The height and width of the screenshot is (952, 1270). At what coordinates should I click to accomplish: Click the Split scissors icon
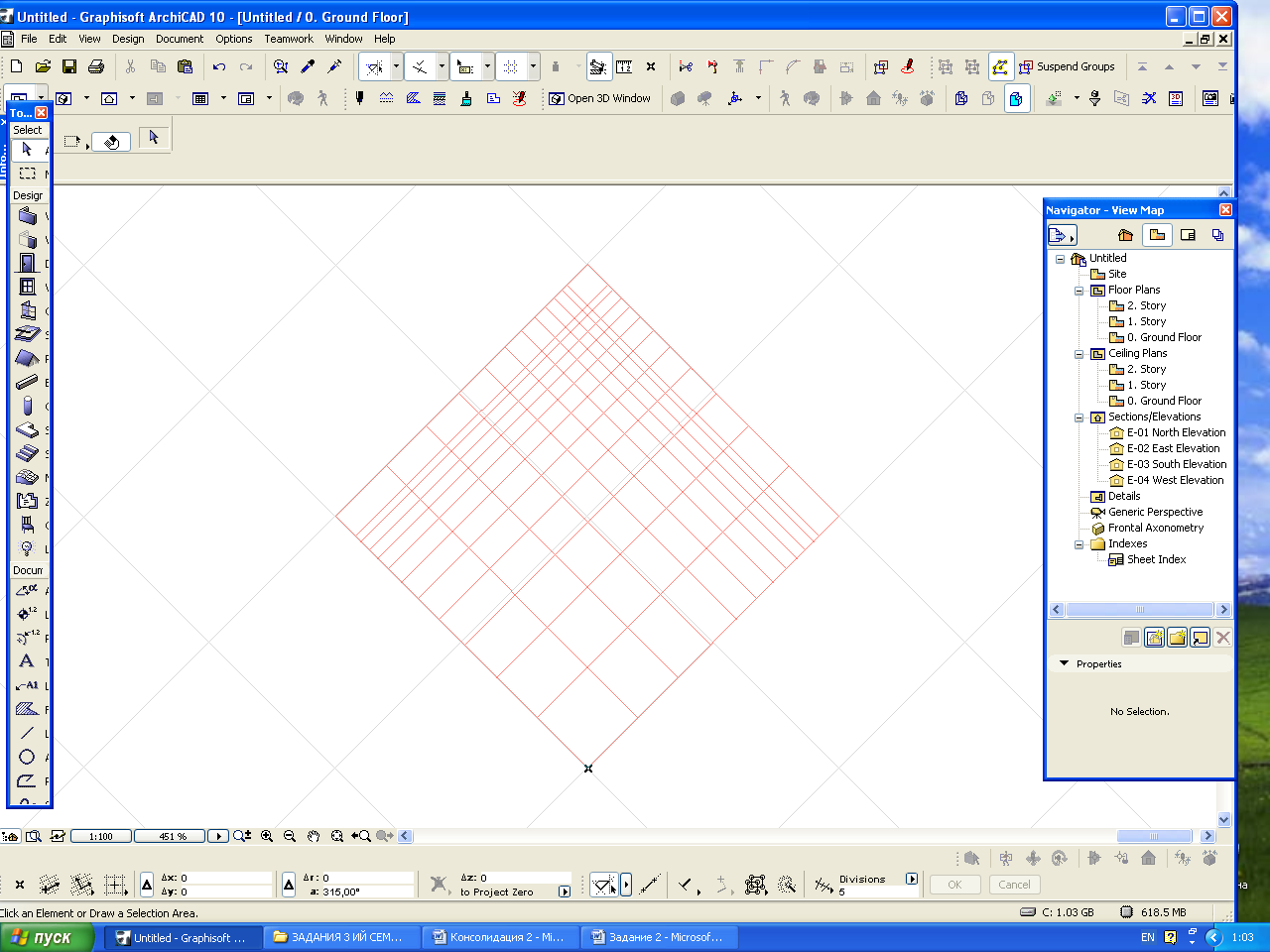[686, 66]
